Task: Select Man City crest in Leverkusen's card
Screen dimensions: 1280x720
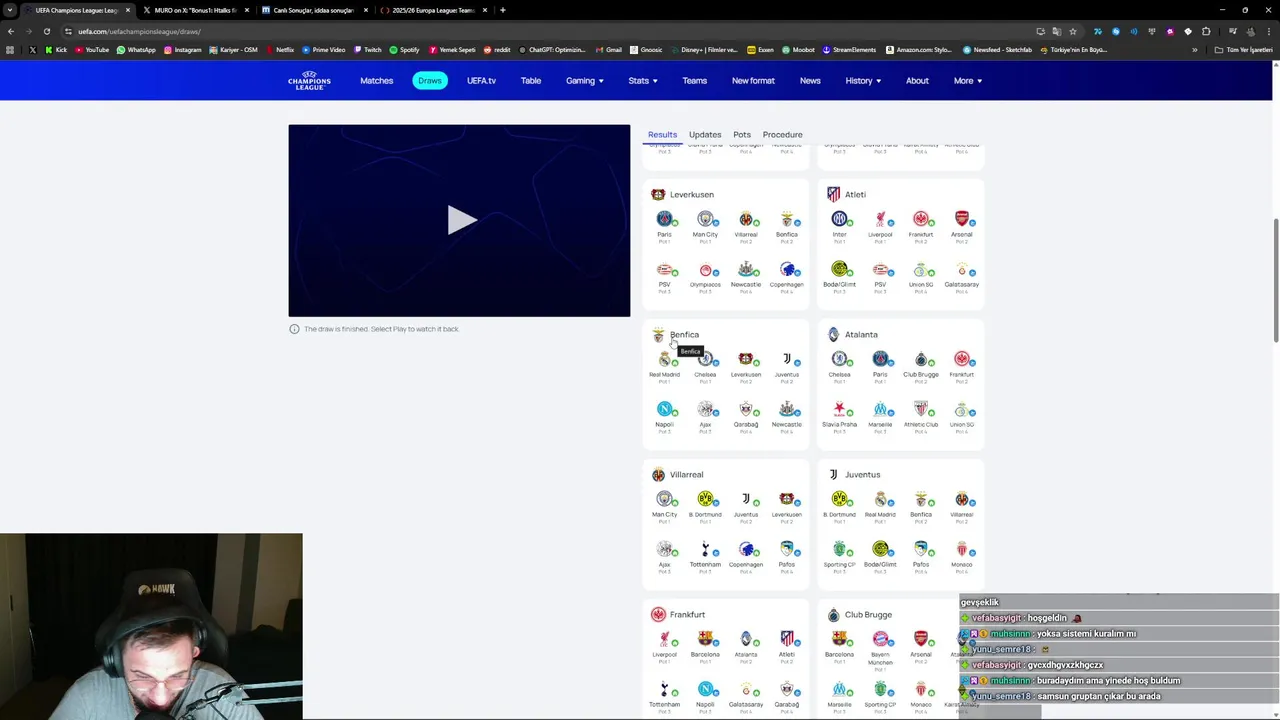Action: coord(705,219)
